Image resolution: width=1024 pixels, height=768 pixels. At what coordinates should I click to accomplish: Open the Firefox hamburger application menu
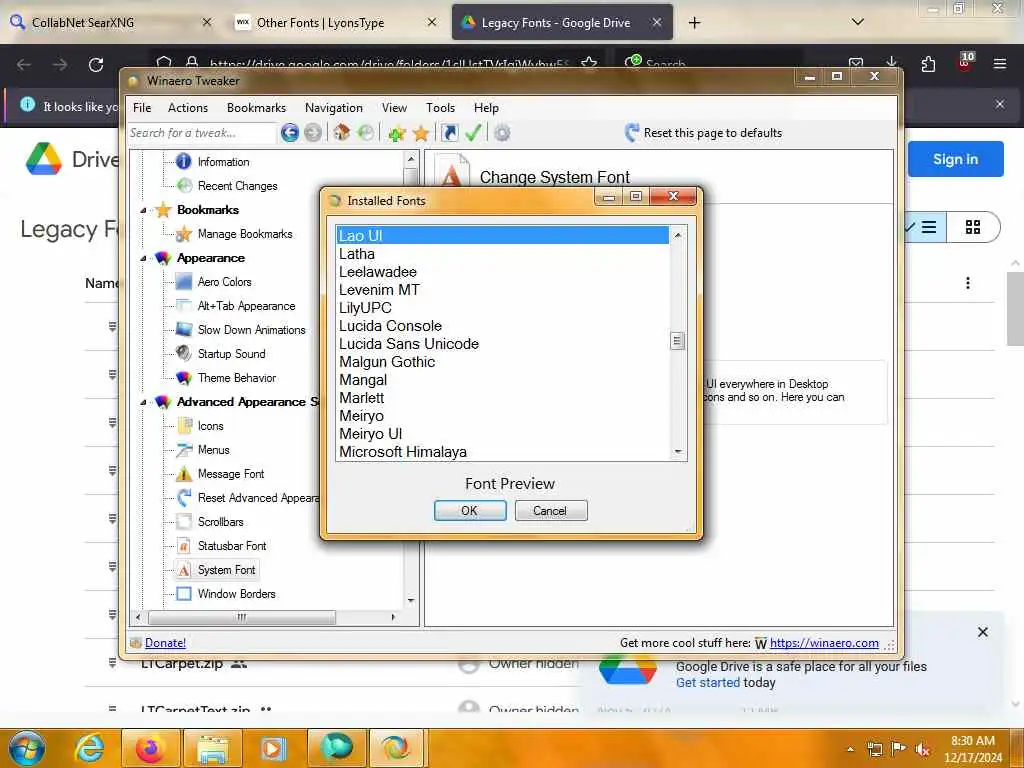click(x=999, y=64)
